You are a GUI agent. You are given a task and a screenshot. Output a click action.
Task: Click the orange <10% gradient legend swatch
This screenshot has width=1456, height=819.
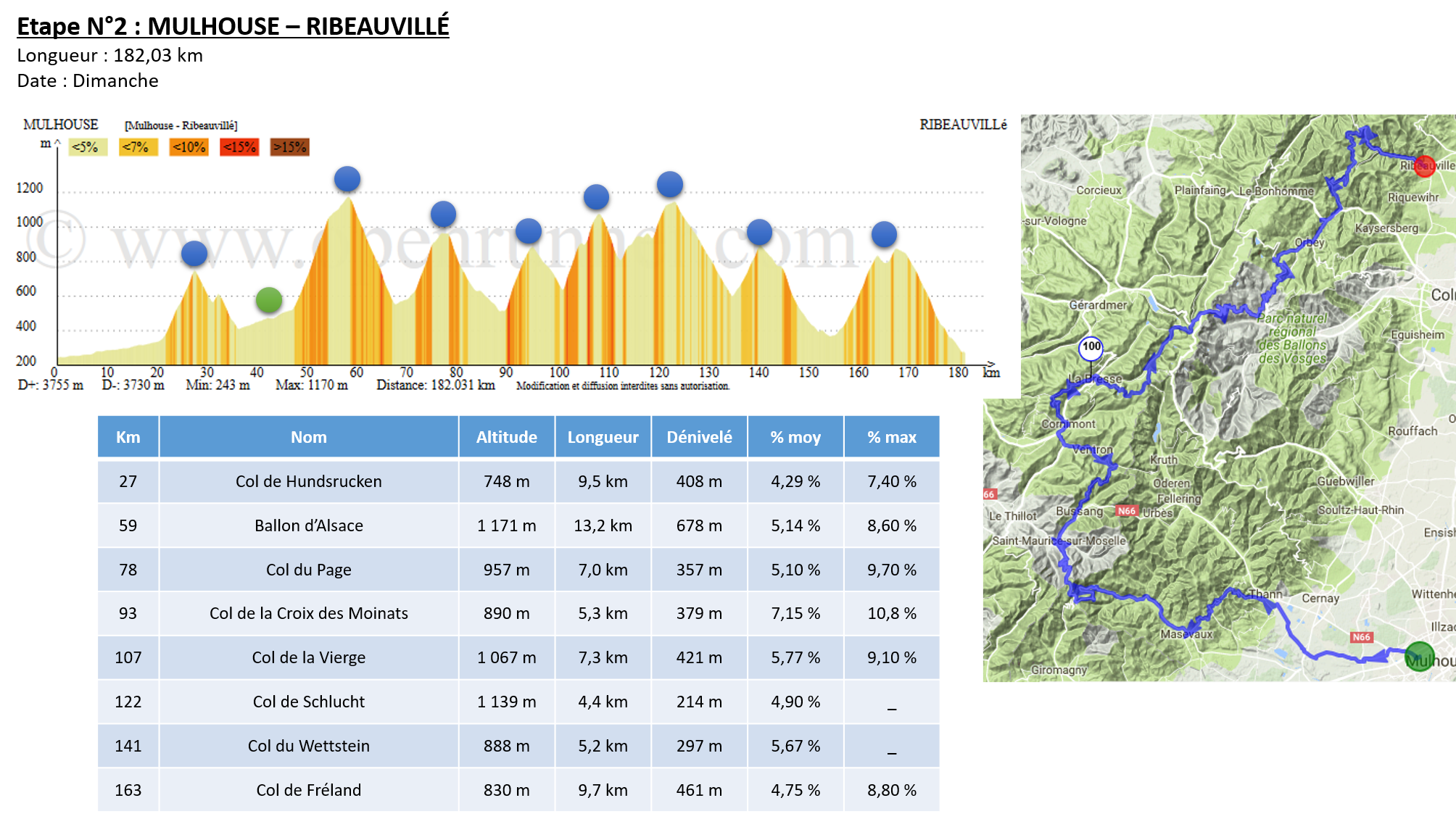189,147
